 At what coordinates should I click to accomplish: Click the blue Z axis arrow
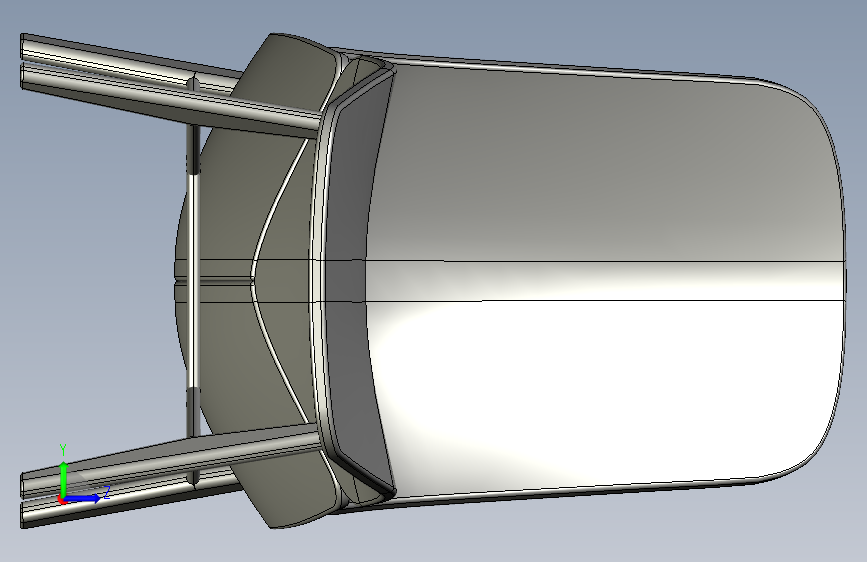point(83,498)
